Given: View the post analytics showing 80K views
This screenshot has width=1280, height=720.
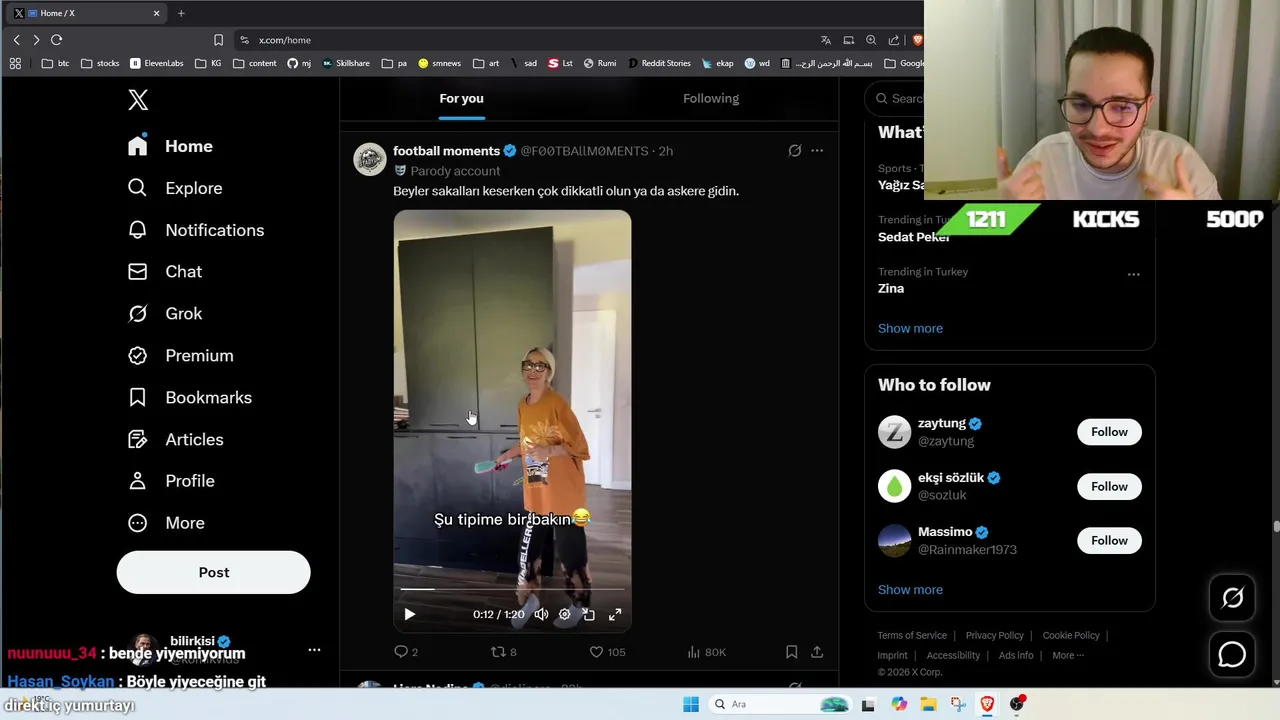Looking at the screenshot, I should 707,652.
